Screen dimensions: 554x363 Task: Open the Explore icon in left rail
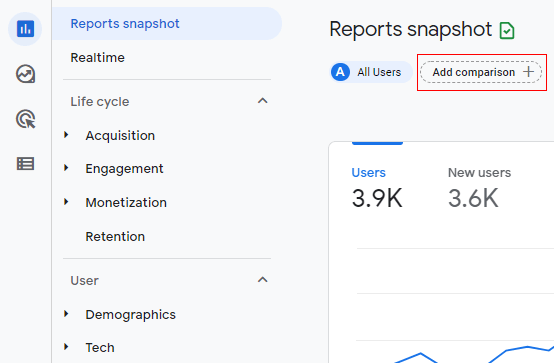[x=25, y=74]
